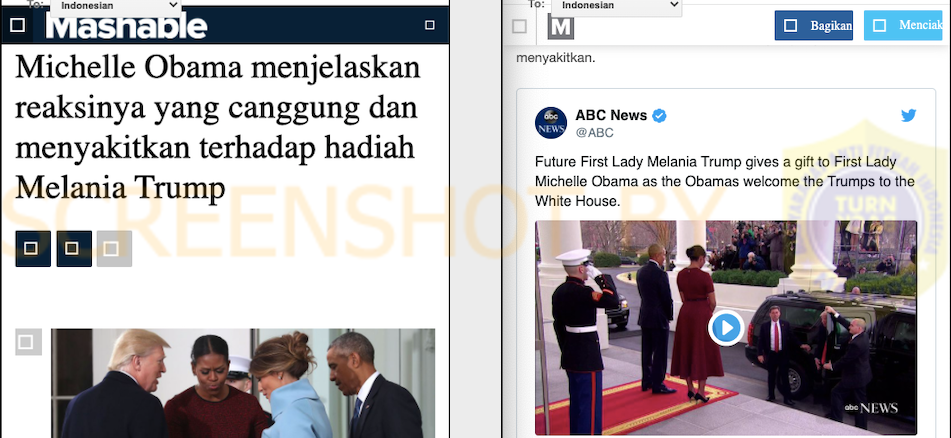Open the ABC News account name link
The width and height of the screenshot is (951, 438).
(611, 115)
